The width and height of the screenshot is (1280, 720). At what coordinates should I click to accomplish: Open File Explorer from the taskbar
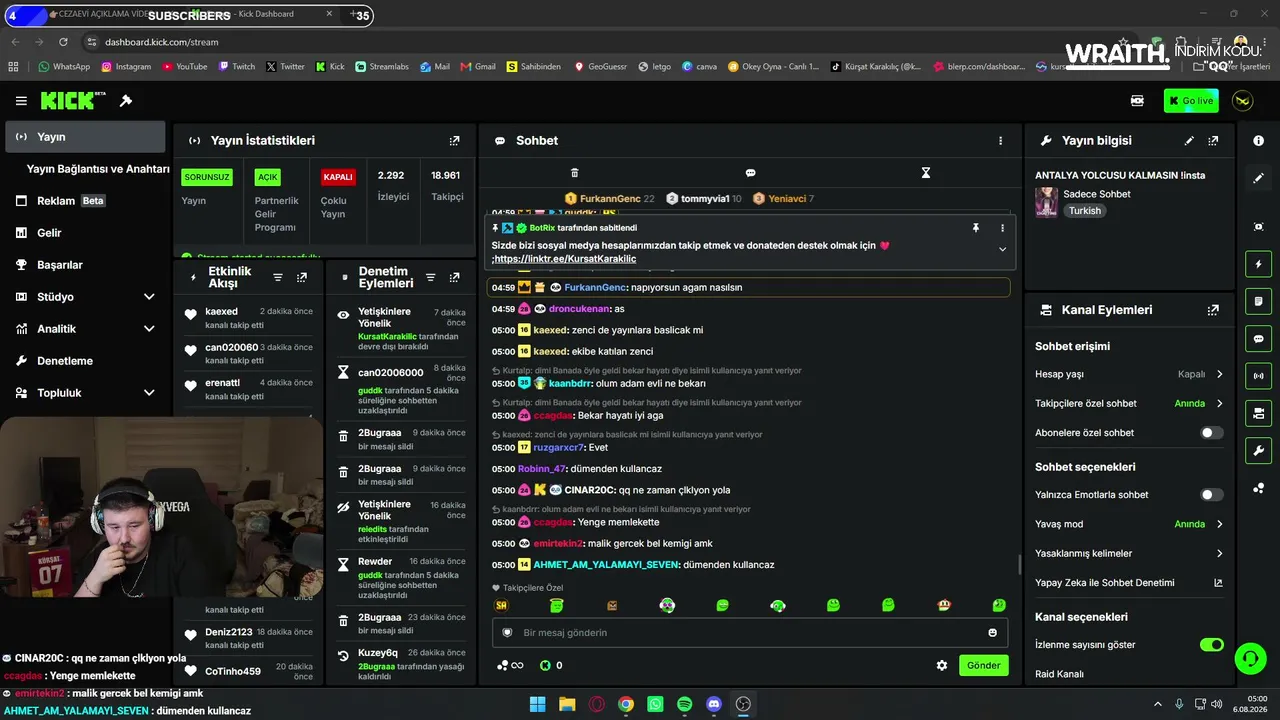point(567,704)
